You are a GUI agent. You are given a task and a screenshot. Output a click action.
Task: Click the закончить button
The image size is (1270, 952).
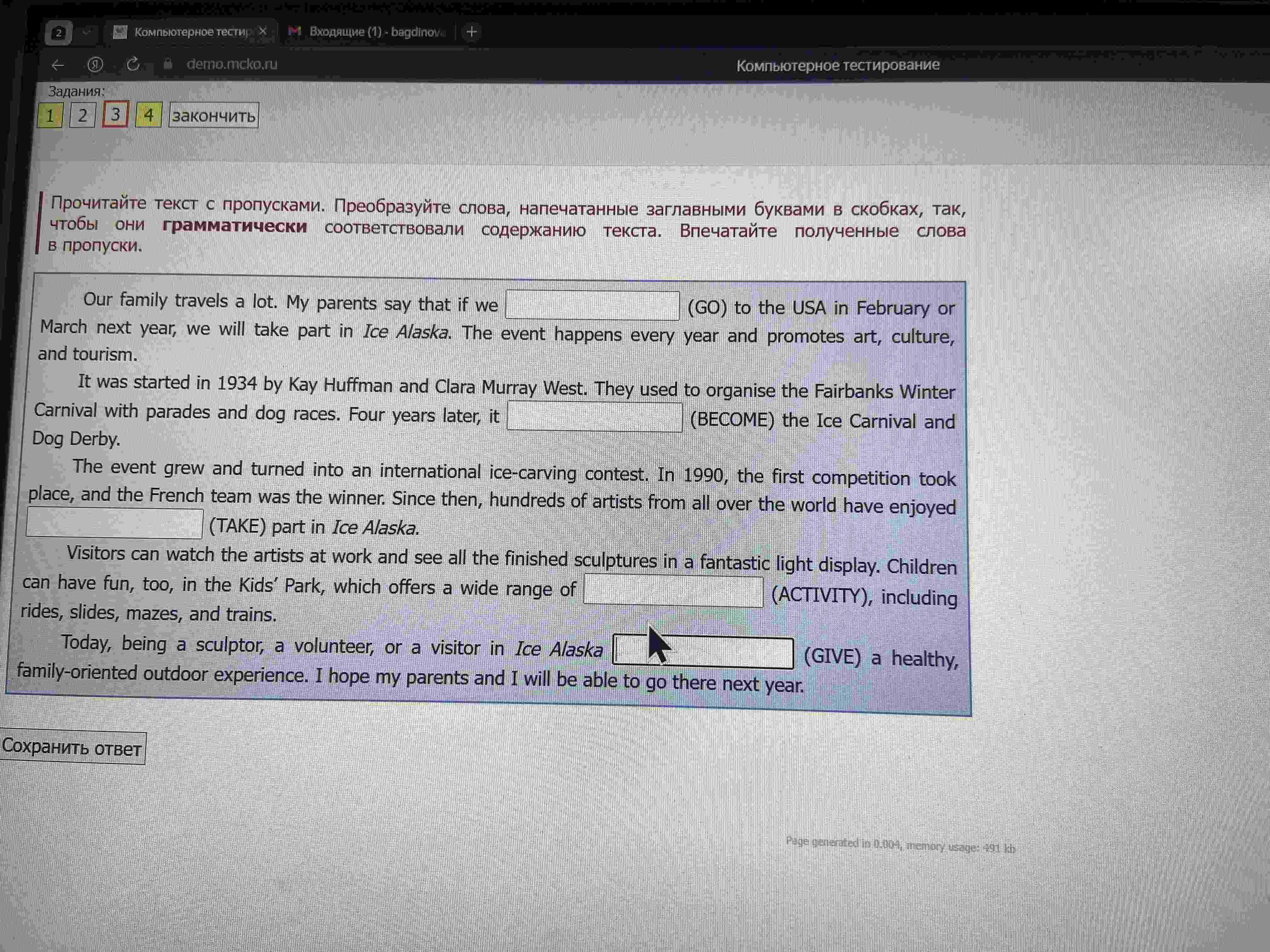214,115
